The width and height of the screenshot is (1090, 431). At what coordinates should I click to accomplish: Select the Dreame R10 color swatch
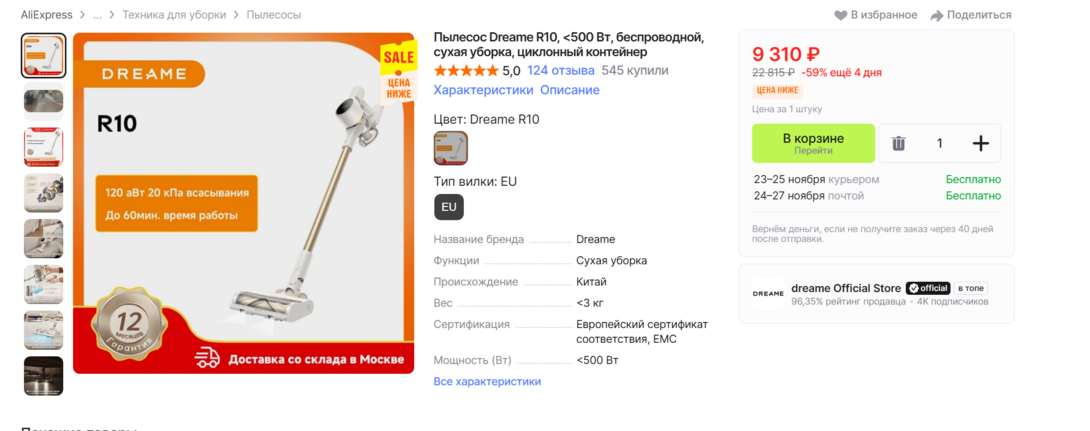click(450, 148)
